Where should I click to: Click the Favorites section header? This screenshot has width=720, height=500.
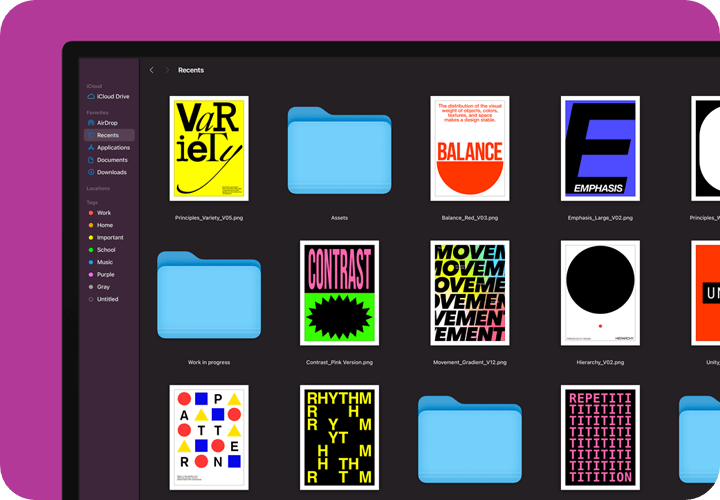pyautogui.click(x=97, y=112)
